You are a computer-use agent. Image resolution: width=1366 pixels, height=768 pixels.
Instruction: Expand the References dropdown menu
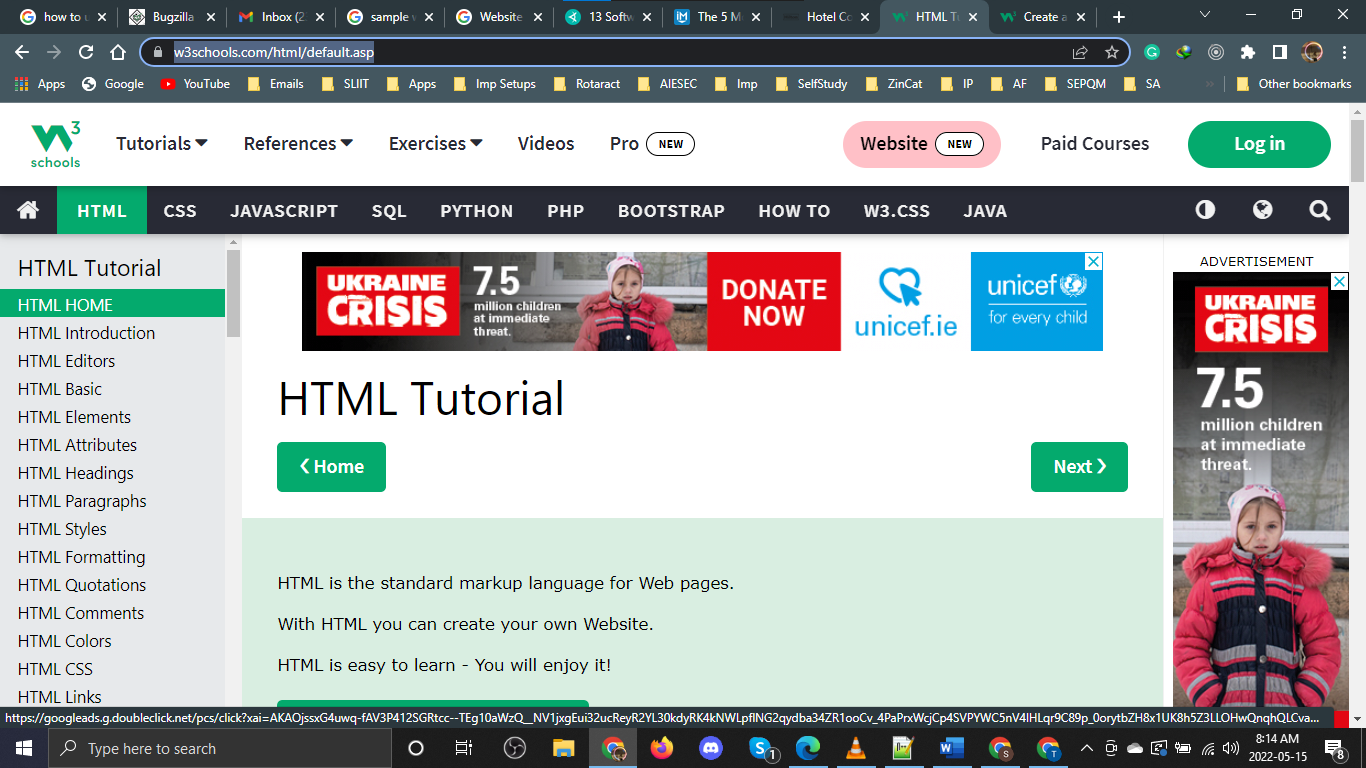pyautogui.click(x=298, y=144)
